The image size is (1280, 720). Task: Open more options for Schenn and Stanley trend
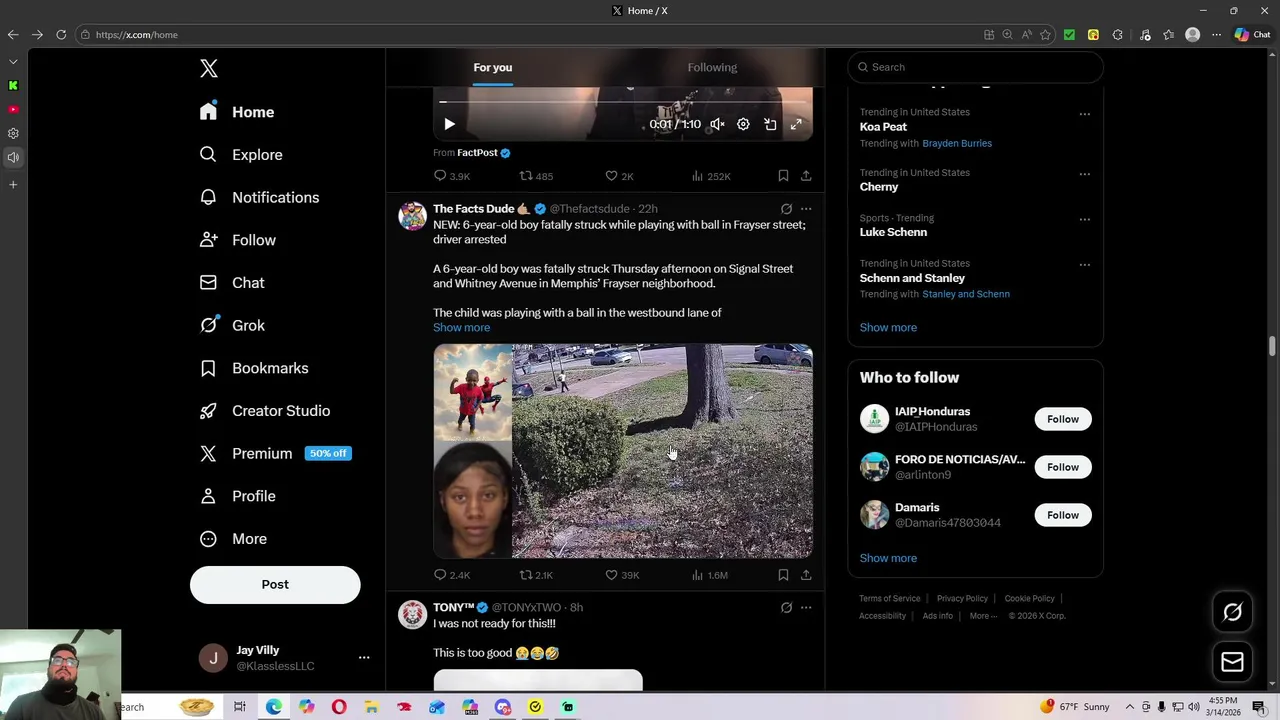[1084, 265]
